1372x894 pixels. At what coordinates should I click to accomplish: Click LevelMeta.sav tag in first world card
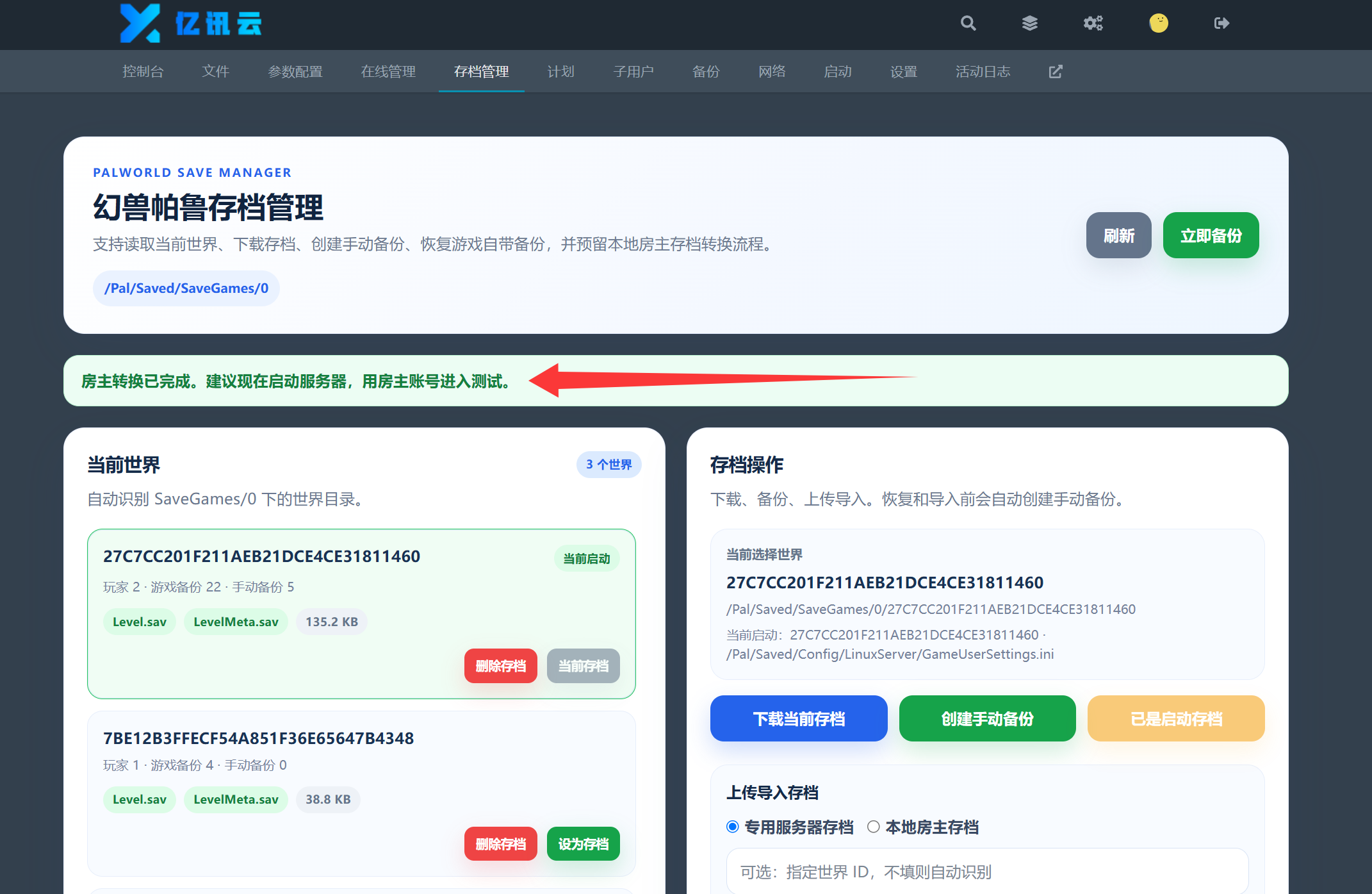pyautogui.click(x=236, y=622)
